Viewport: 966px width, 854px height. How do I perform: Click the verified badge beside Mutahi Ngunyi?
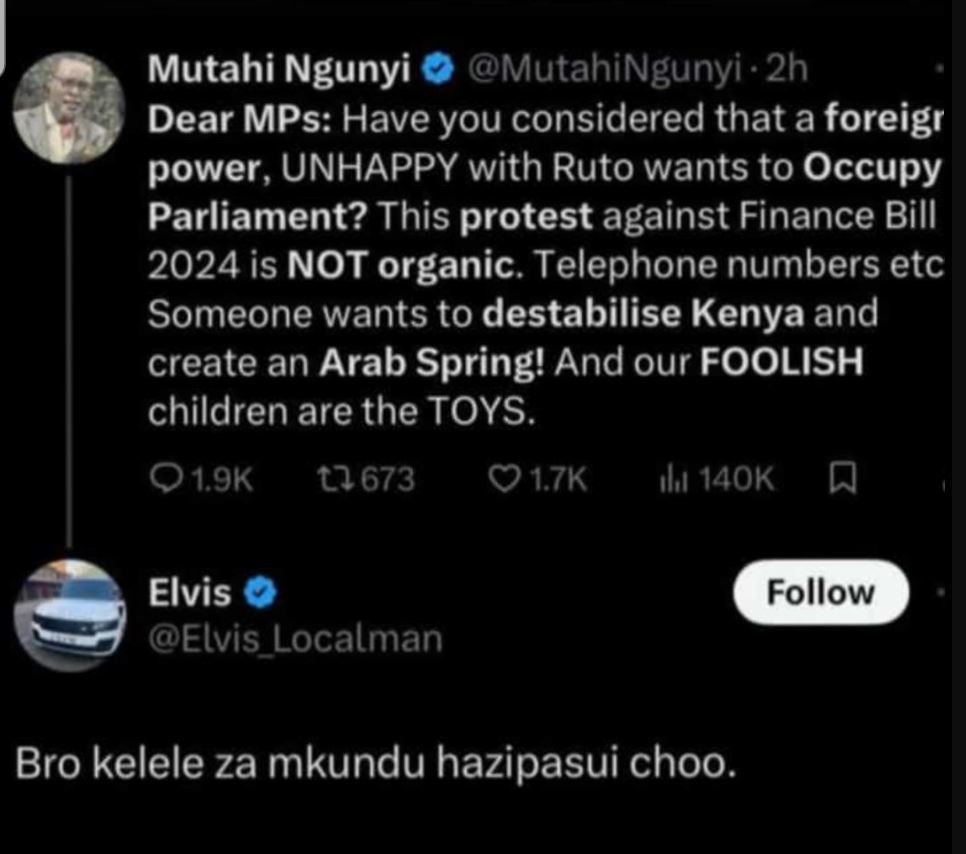[435, 68]
